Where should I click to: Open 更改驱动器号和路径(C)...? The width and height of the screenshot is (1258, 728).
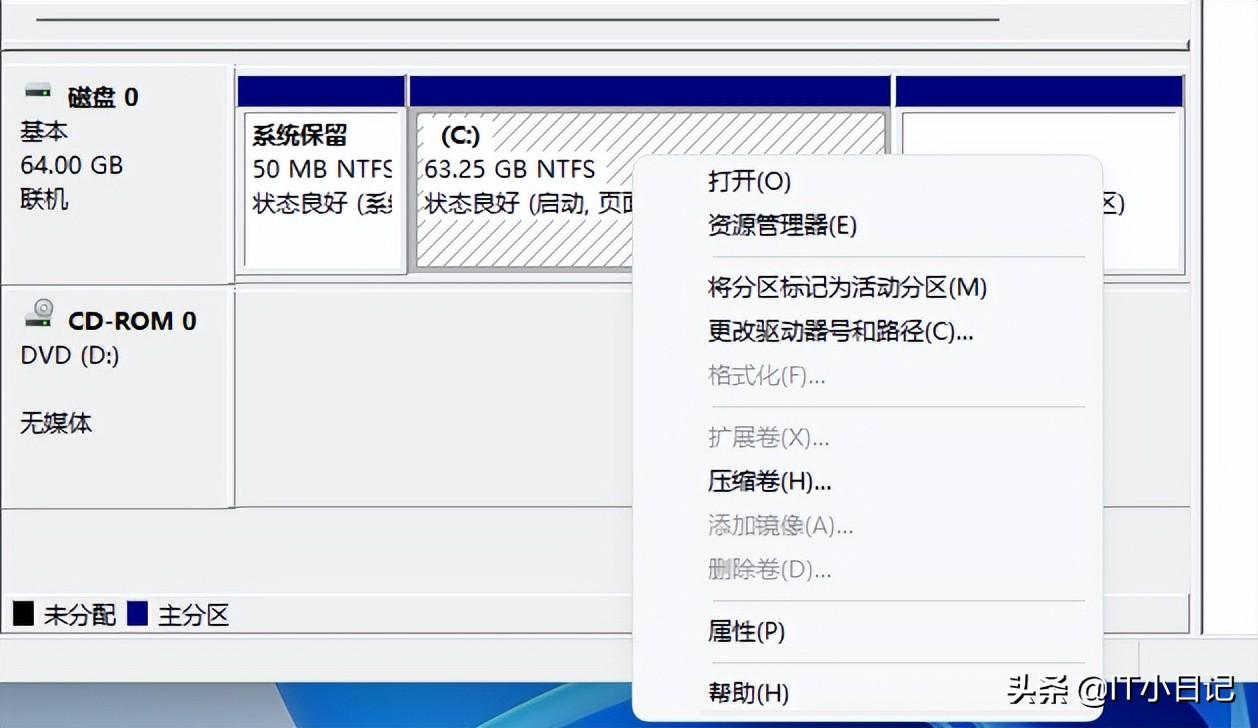coord(840,332)
